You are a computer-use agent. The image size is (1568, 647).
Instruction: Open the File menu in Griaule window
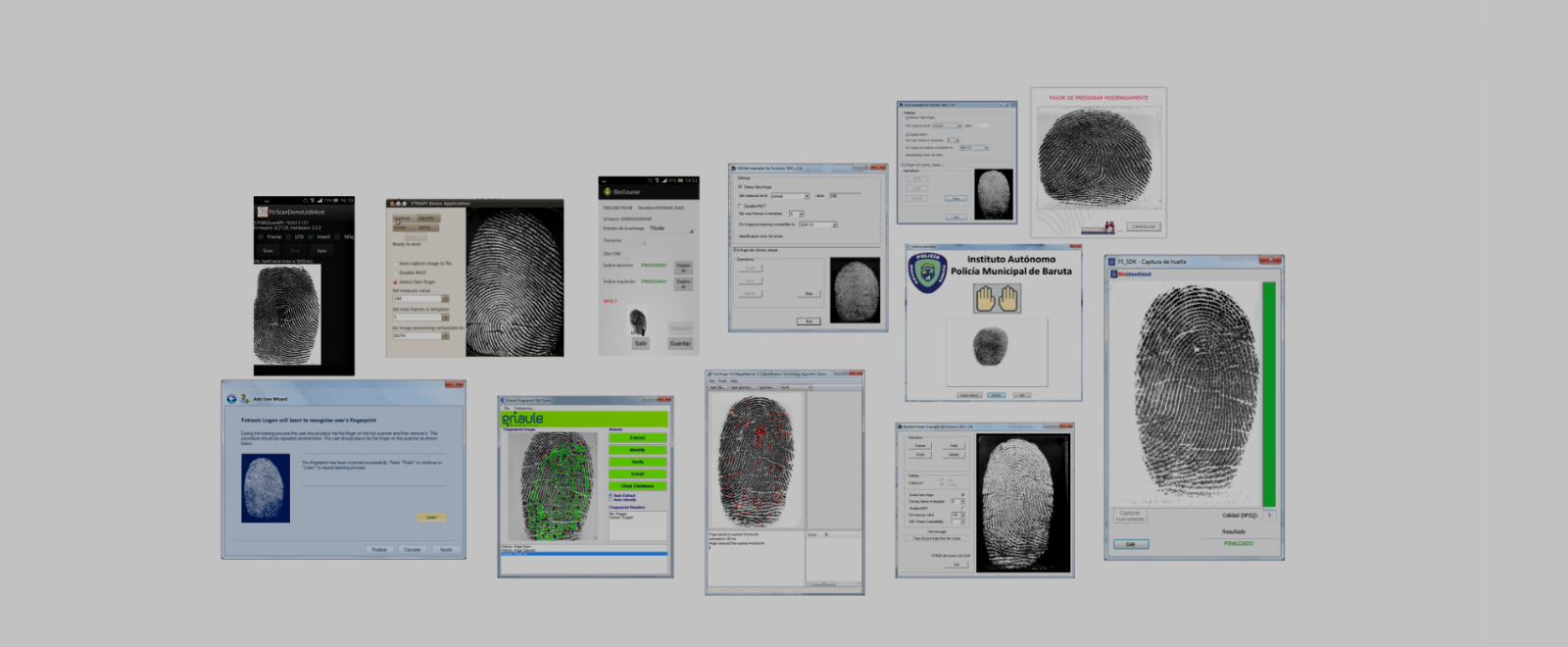coord(506,408)
